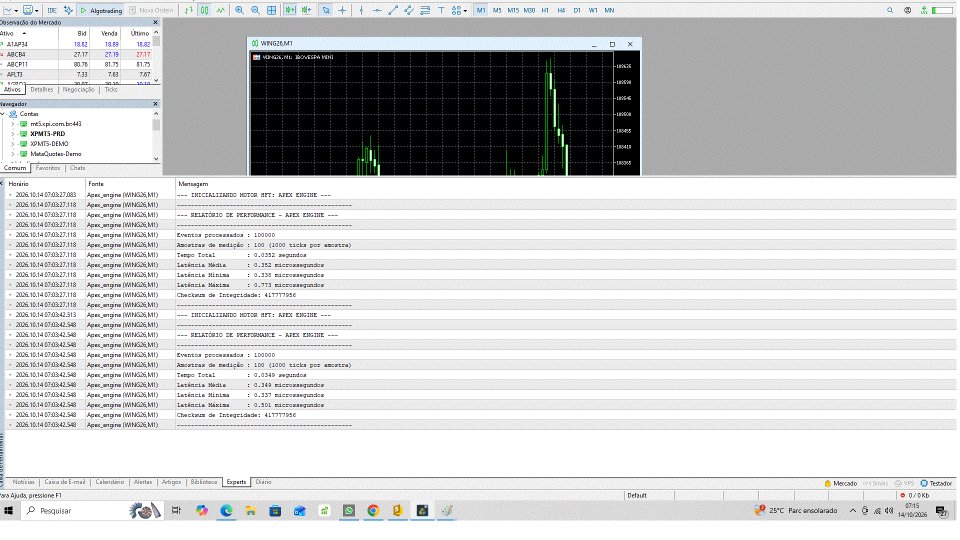960x540 pixels.
Task: Select the text label tool
Action: tap(441, 10)
